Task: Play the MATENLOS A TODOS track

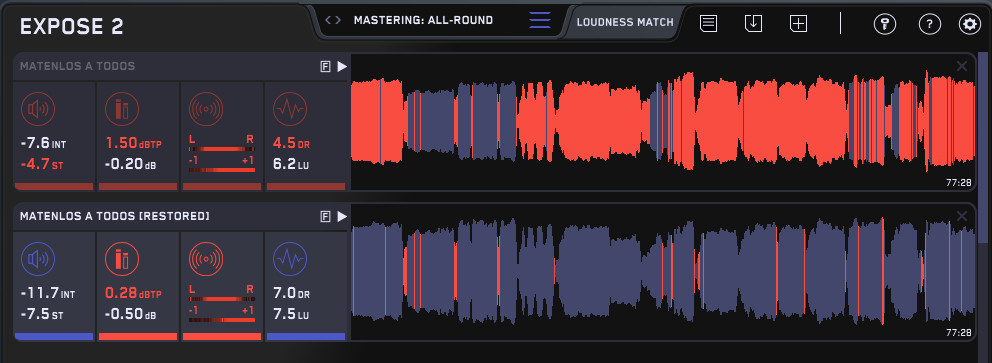Action: click(x=342, y=66)
